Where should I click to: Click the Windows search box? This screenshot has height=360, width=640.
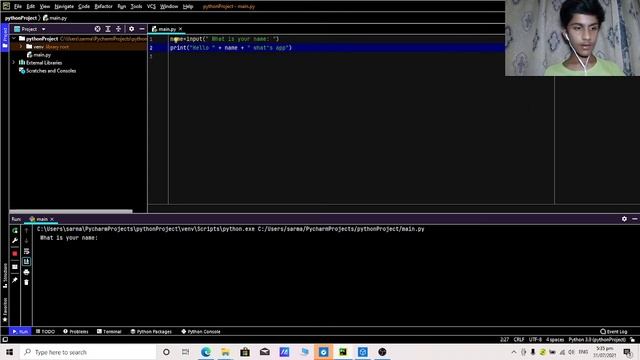click(x=88, y=352)
